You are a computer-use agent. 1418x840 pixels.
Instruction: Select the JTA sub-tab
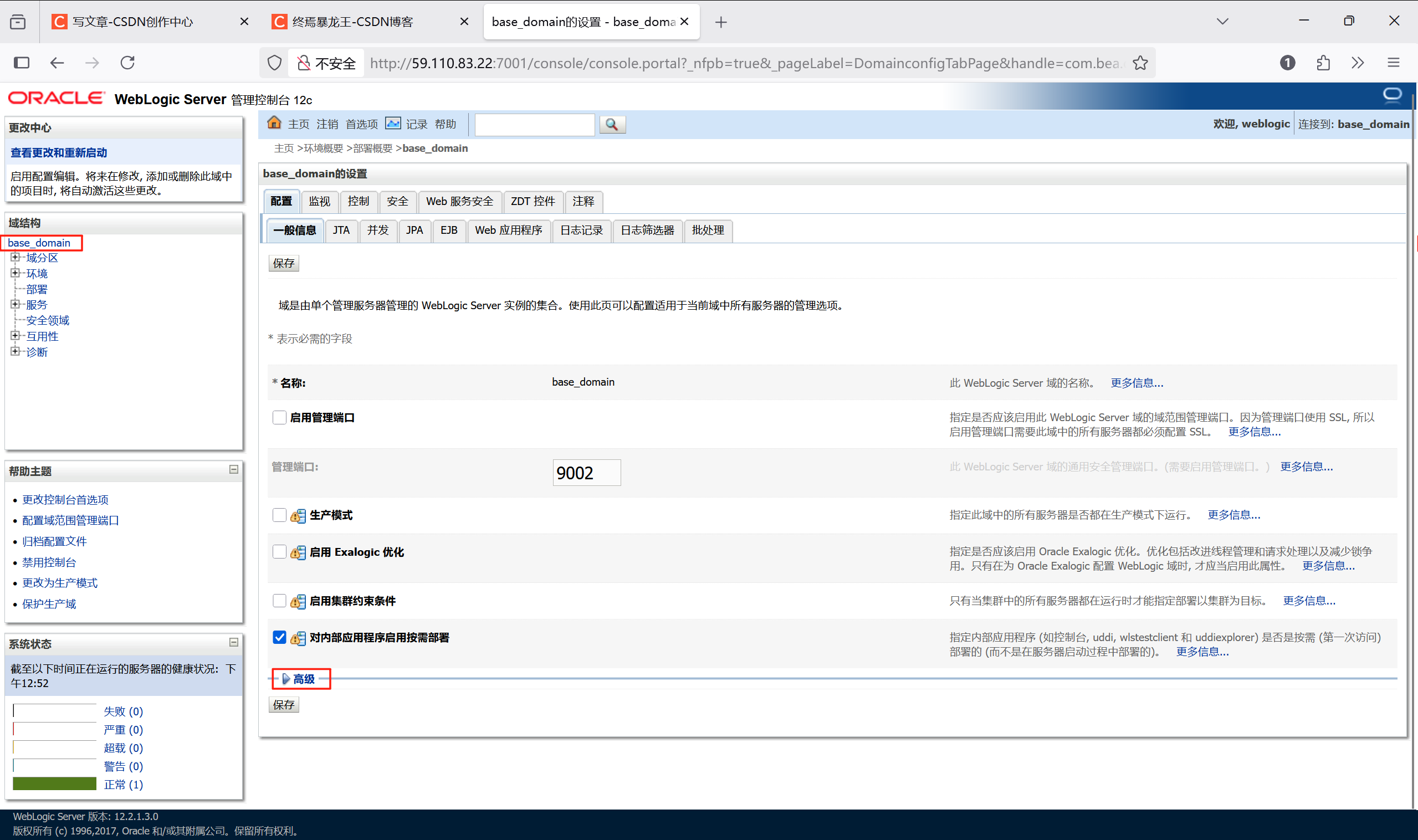click(341, 231)
